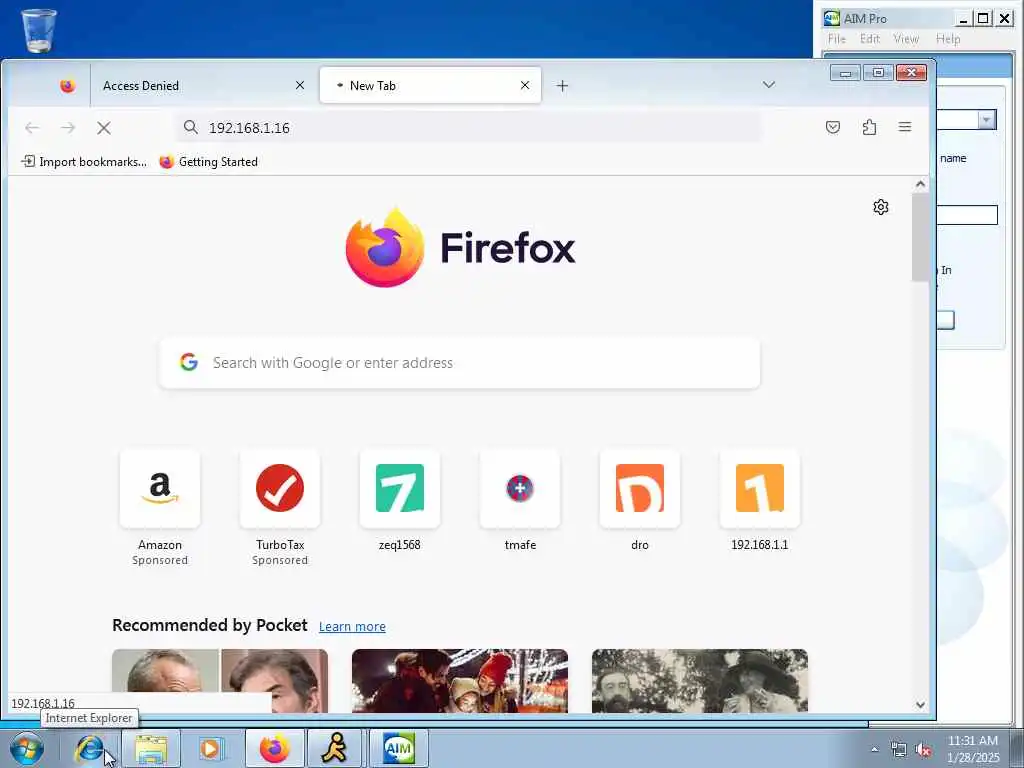Open the Firefox View pinned tab icon
The height and width of the screenshot is (768, 1024).
point(67,86)
